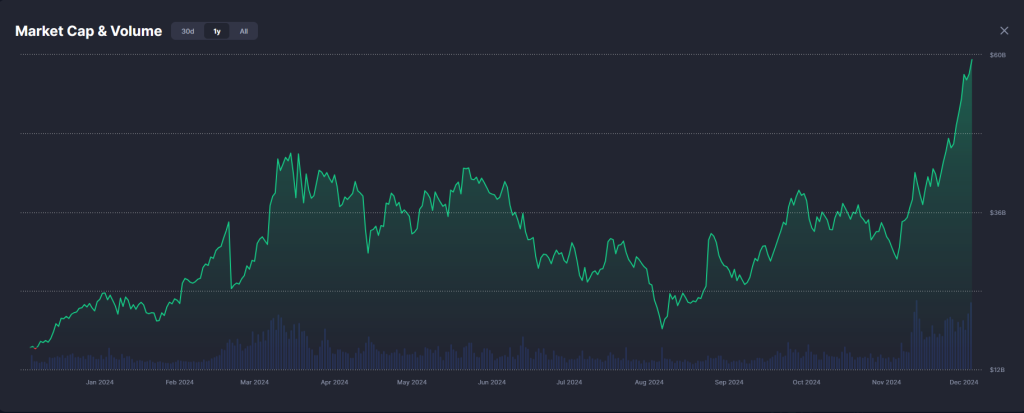Click the Feb 2024 axis label
Image resolution: width=1024 pixels, height=413 pixels.
click(180, 382)
